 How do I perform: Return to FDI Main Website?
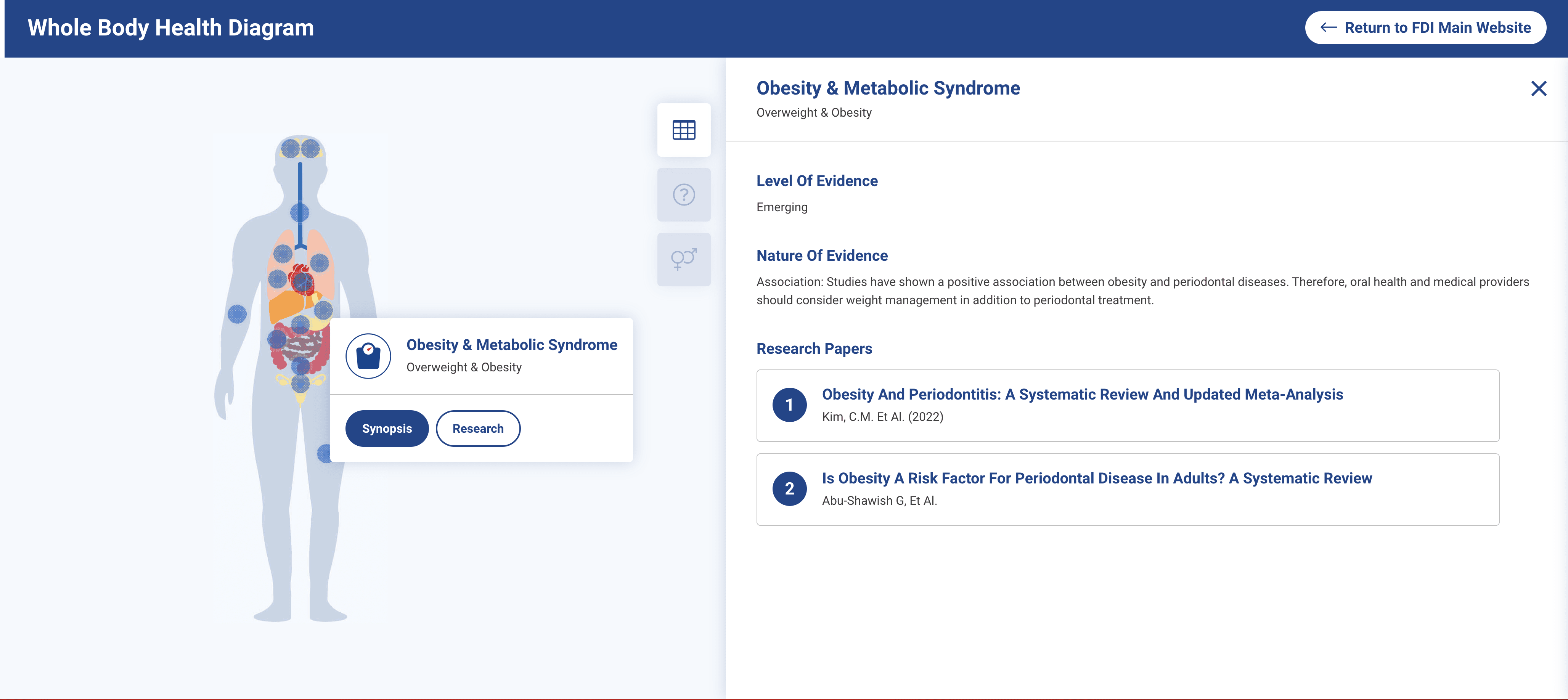click(1425, 27)
